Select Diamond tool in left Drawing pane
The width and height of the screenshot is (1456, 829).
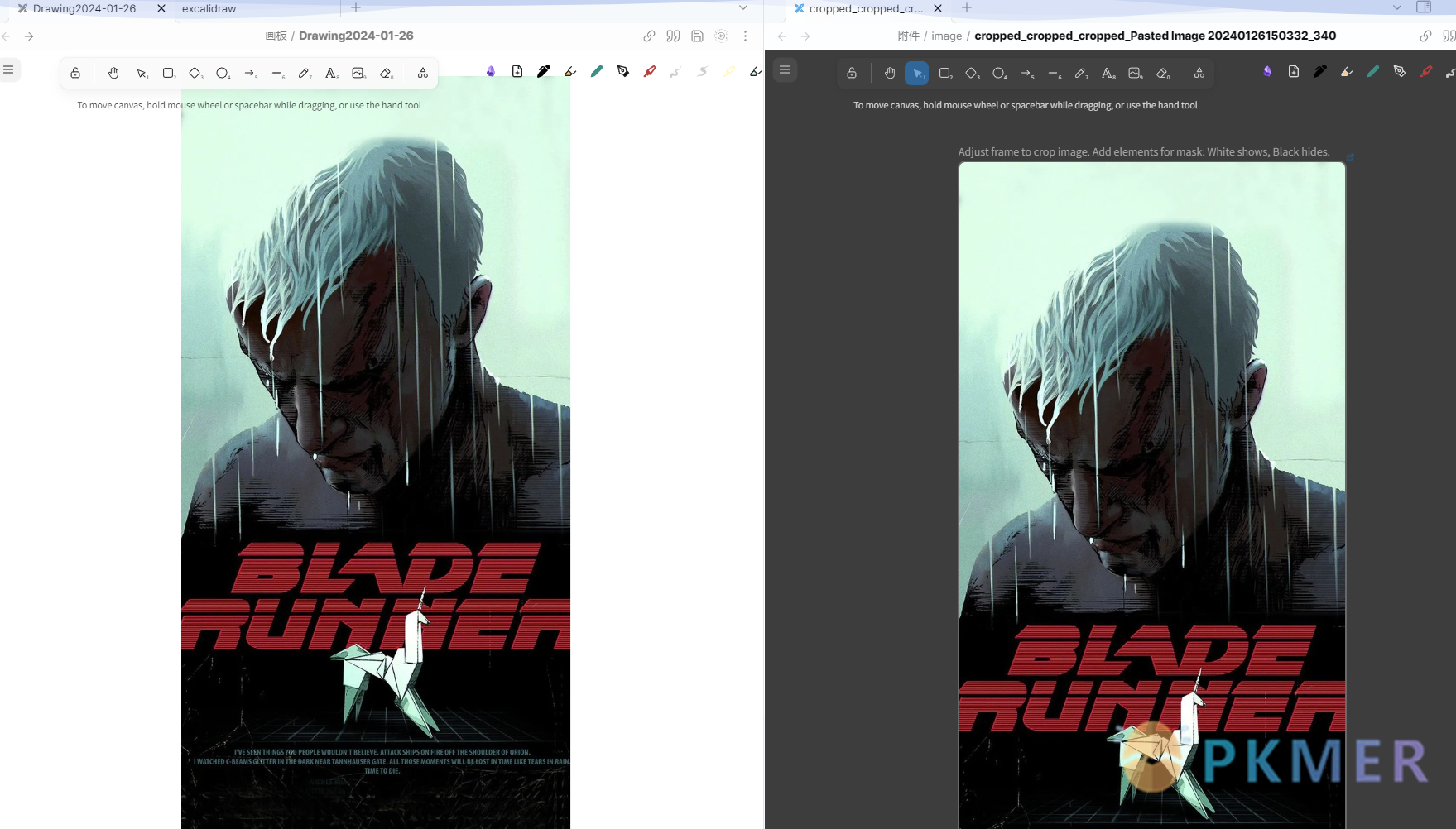[x=195, y=73]
